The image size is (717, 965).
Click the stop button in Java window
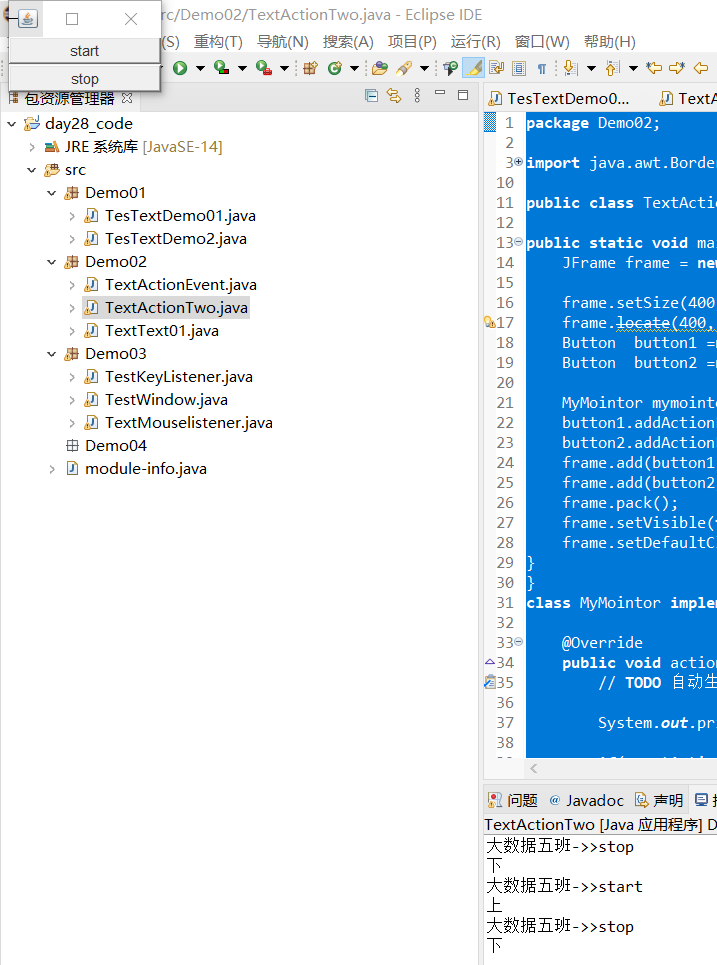pyautogui.click(x=84, y=79)
